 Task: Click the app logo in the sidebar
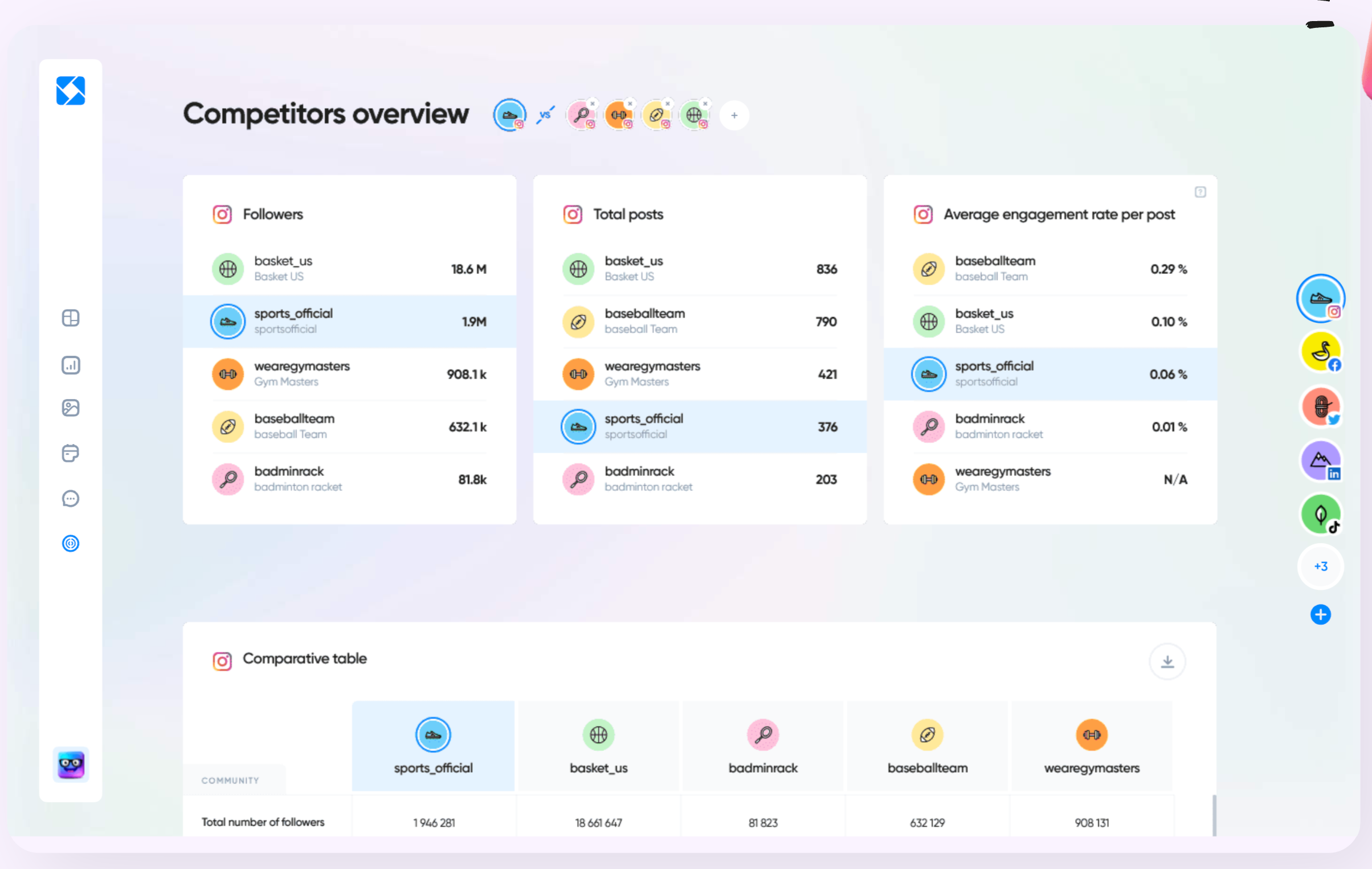coord(71,91)
